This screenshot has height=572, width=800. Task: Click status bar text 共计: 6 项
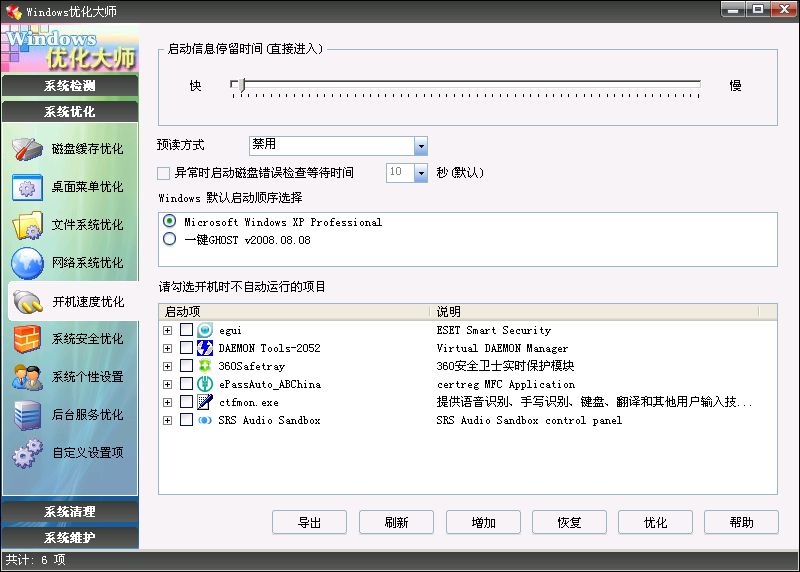(35, 560)
